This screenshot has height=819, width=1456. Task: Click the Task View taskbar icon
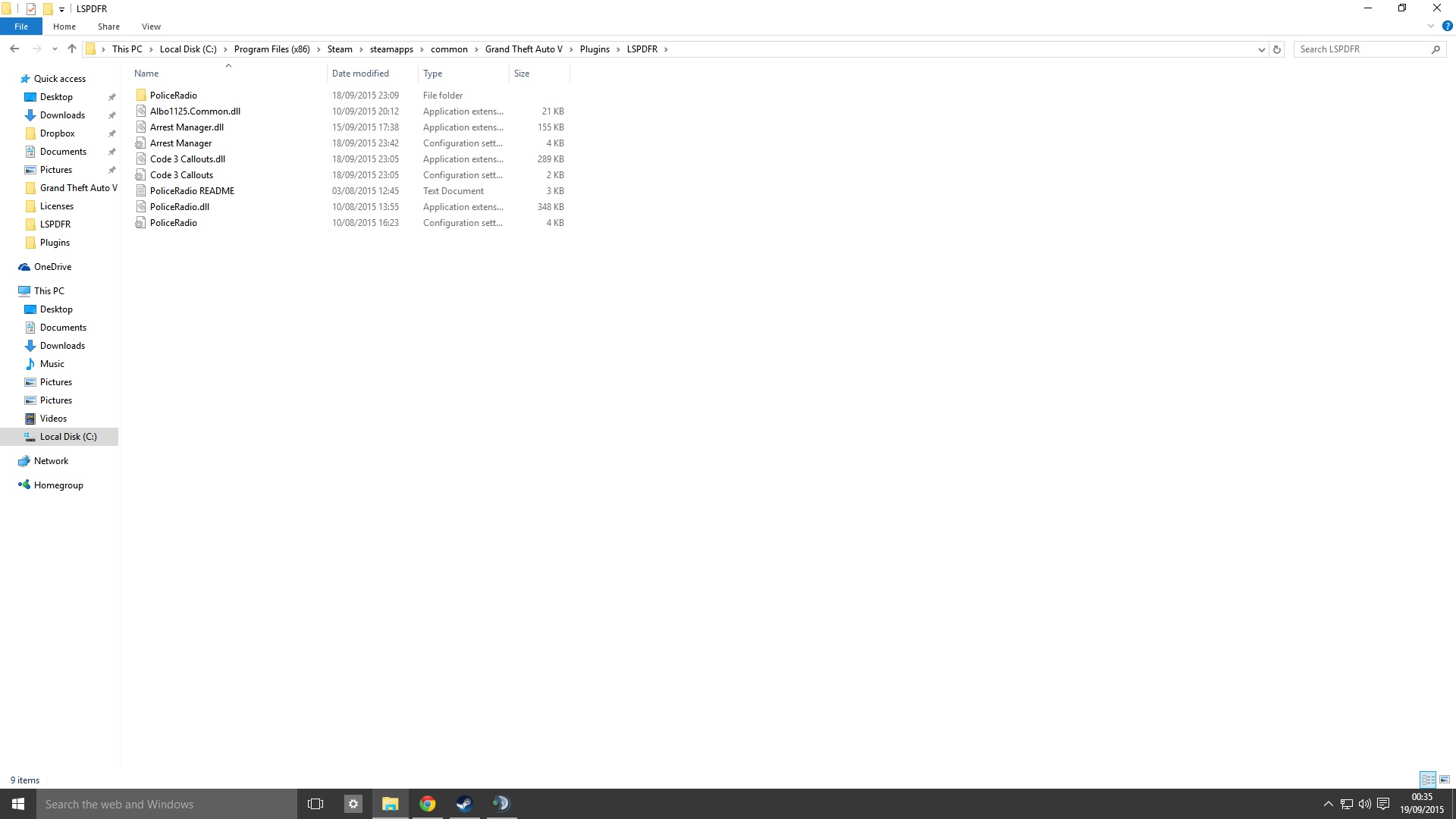point(315,804)
